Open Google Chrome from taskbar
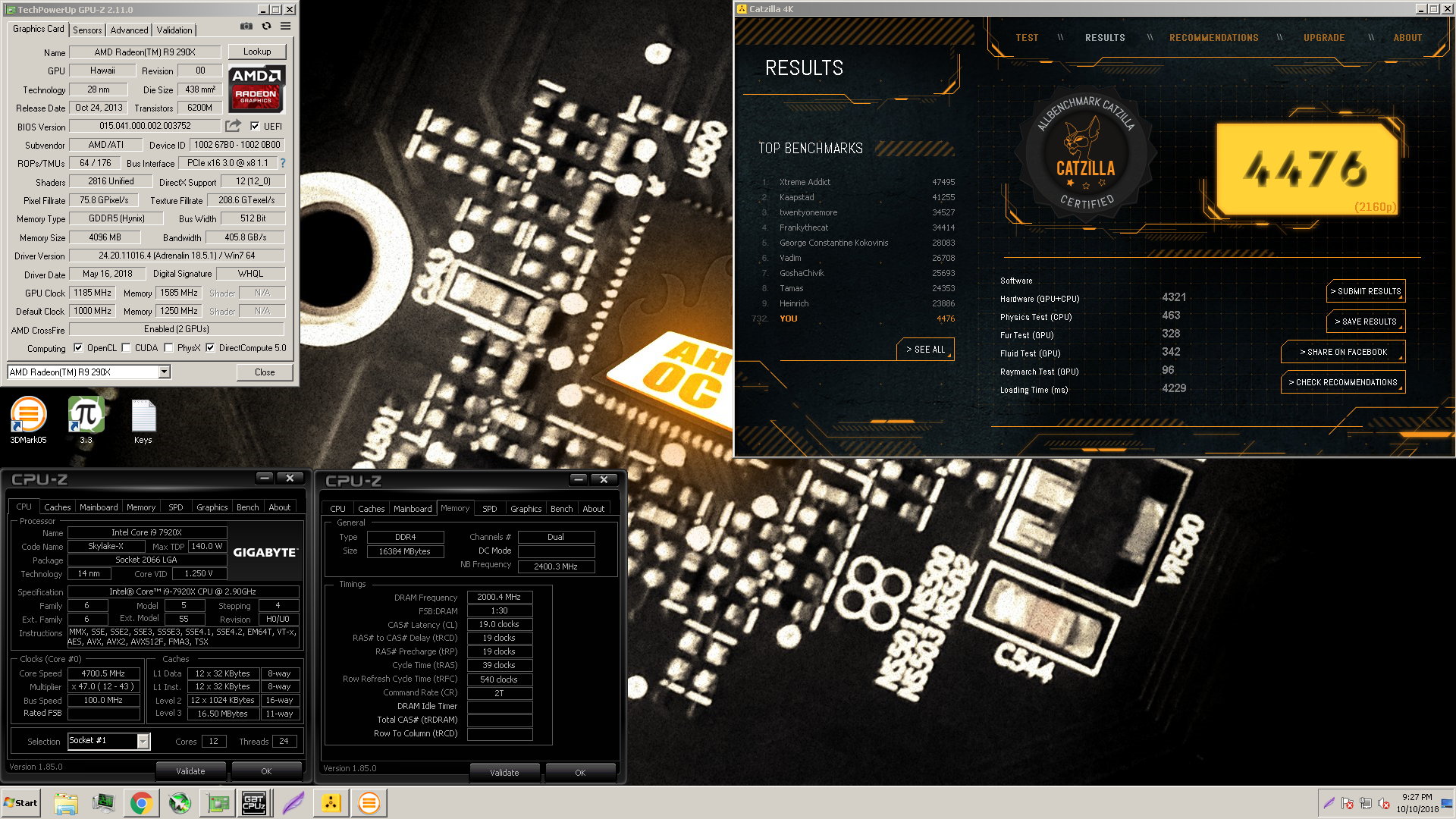Viewport: 1456px width, 819px height. 141,803
